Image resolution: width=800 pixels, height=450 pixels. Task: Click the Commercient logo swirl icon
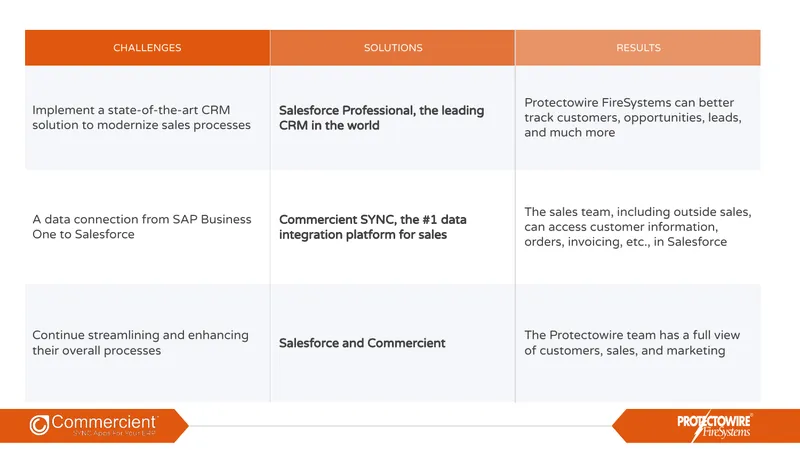pos(39,425)
